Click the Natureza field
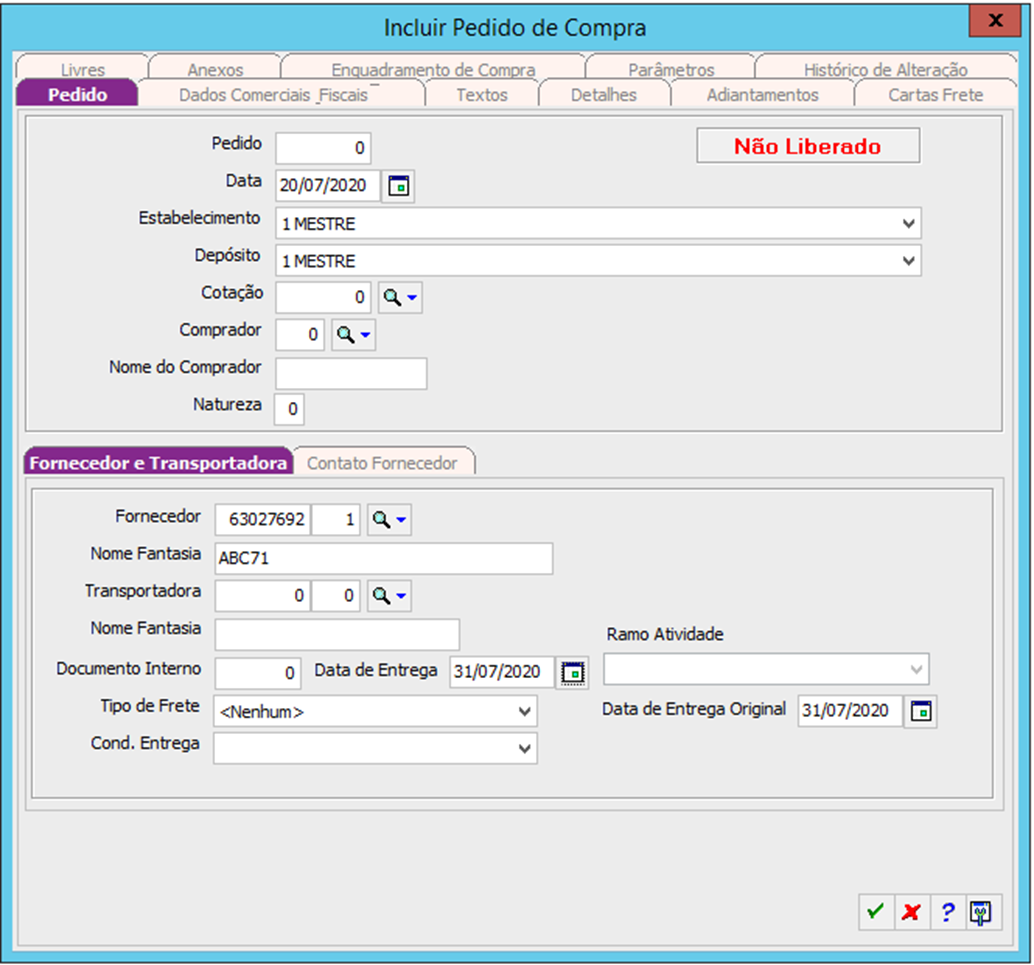Screen dimensions: 1034x965 point(289,409)
